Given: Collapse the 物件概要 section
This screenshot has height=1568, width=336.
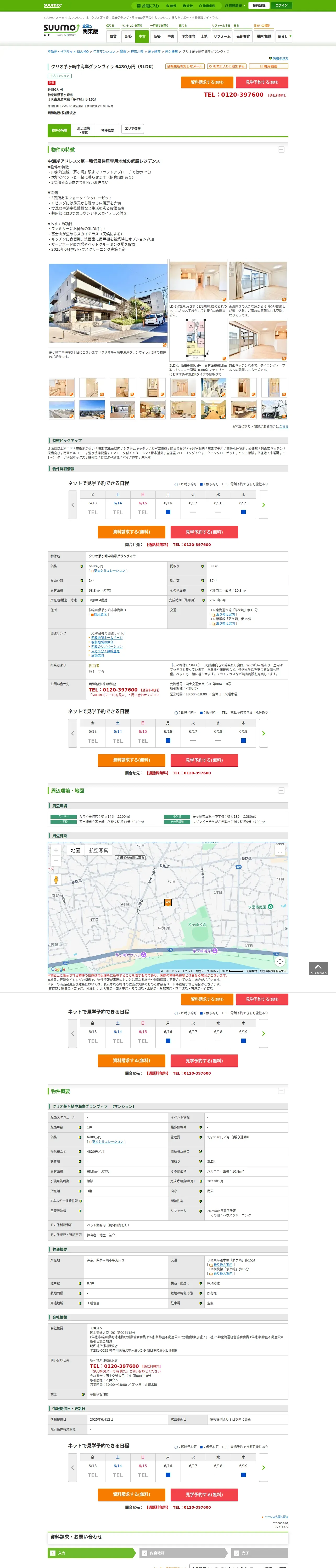Looking at the screenshot, I should tap(281, 1091).
